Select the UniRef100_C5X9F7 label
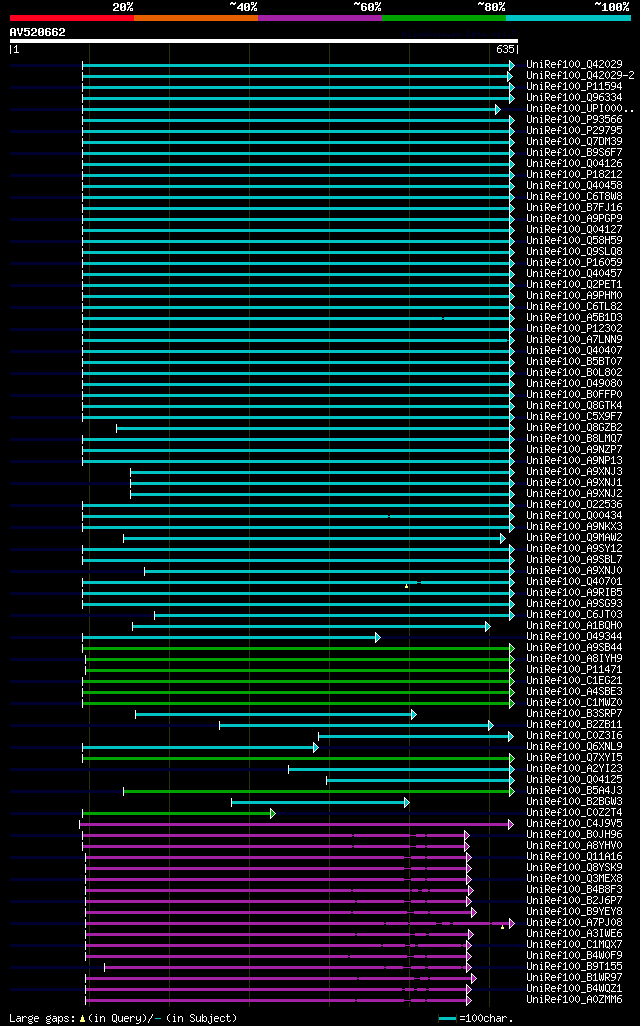The width and height of the screenshot is (640, 1026). (575, 416)
